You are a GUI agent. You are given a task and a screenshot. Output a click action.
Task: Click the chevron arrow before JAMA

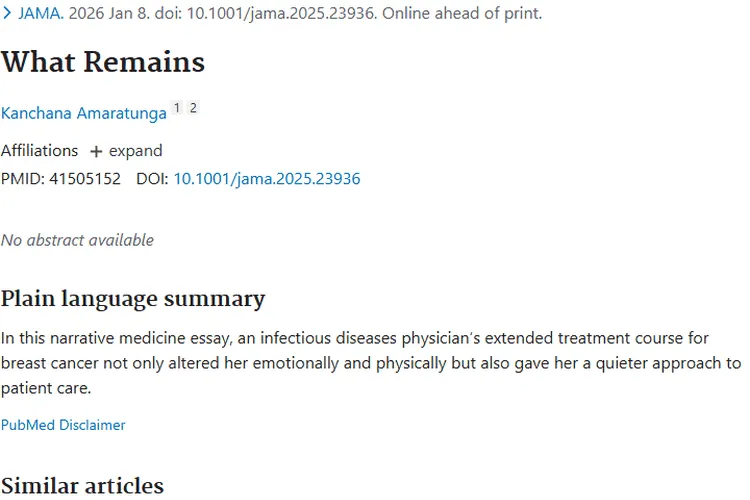7,14
